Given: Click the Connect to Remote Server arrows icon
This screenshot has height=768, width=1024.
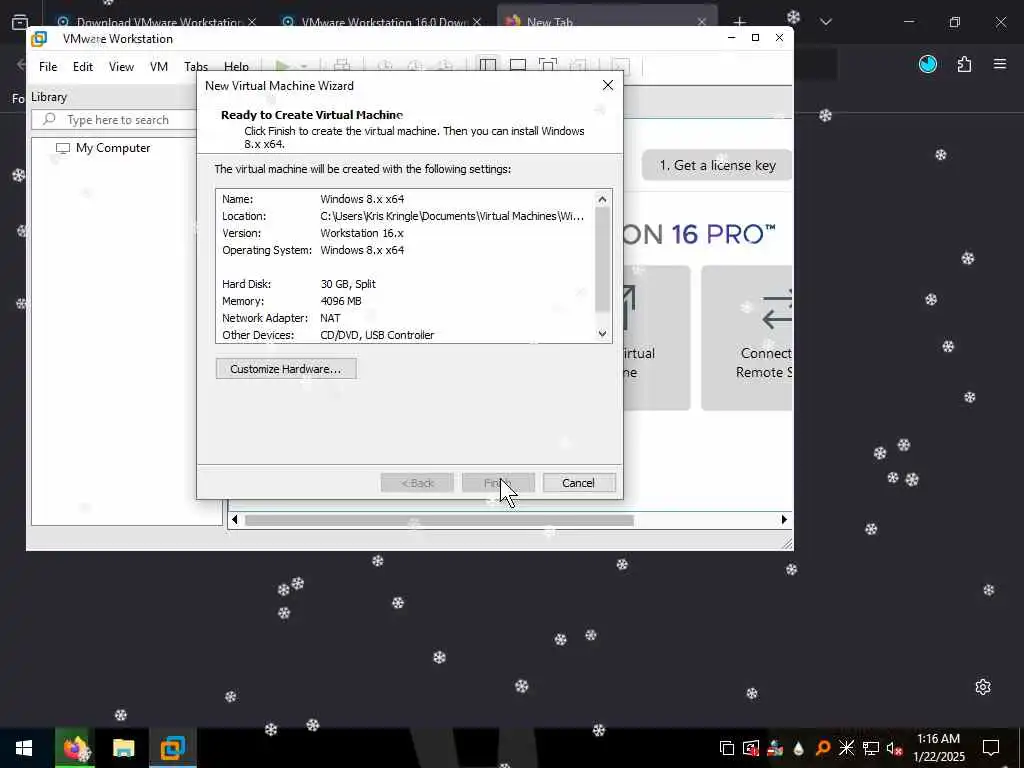Looking at the screenshot, I should tap(777, 310).
